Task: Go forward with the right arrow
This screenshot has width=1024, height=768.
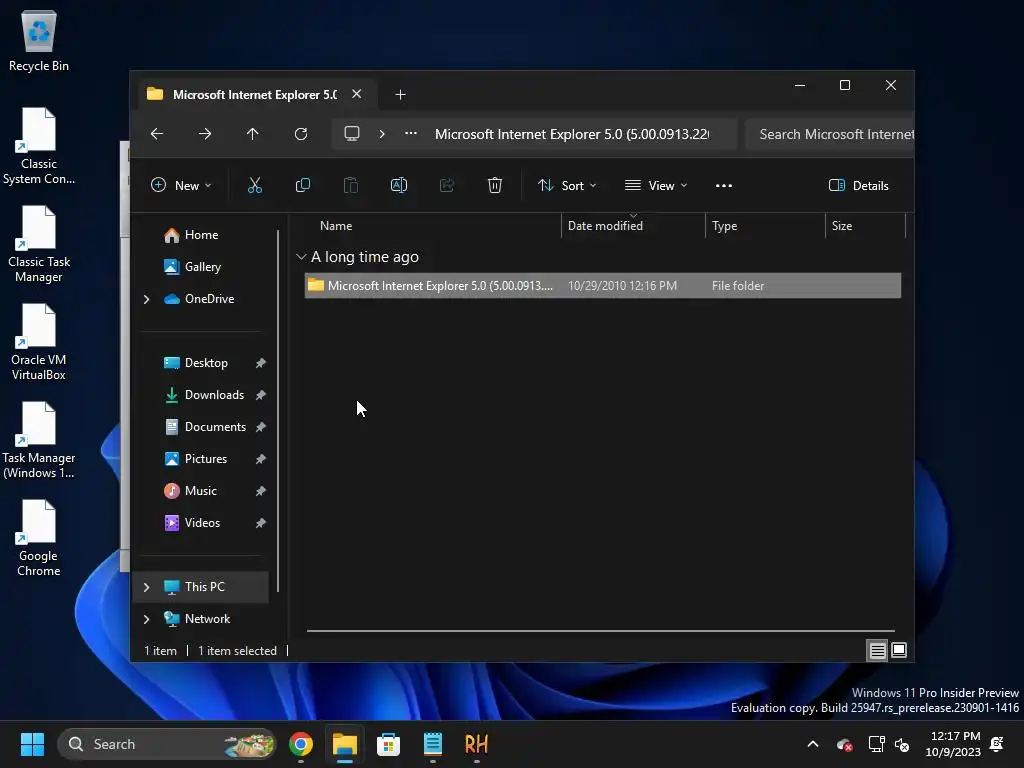Action: tap(204, 134)
